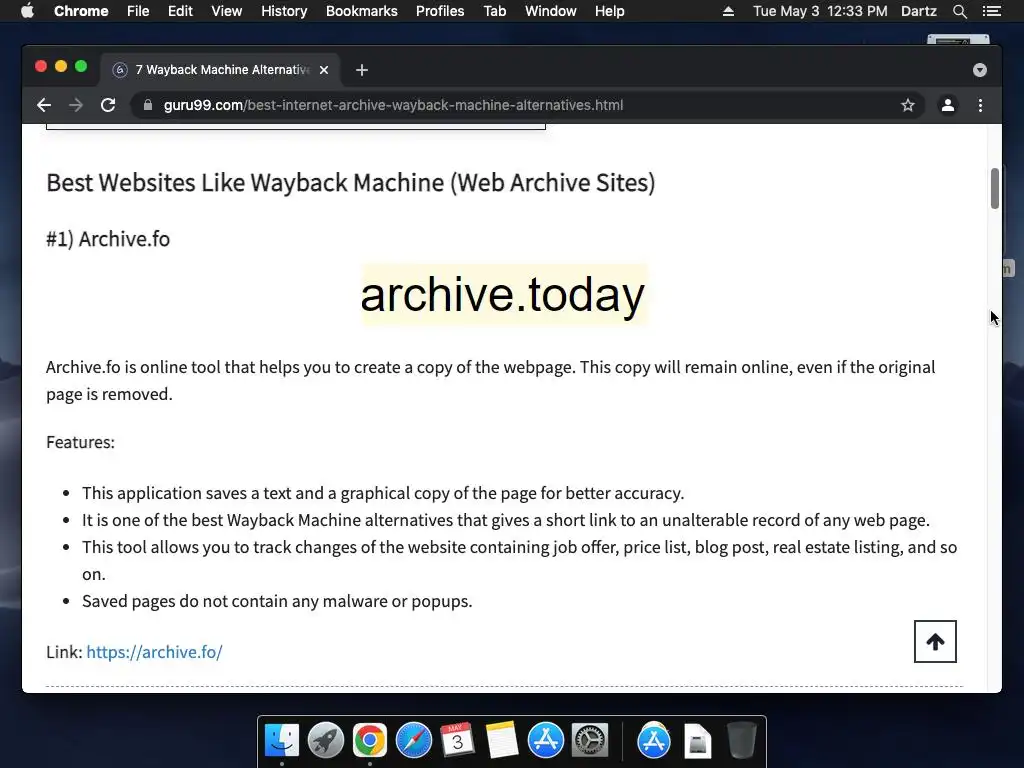Open the Window menu
The height and width of the screenshot is (768, 1024).
coord(551,11)
